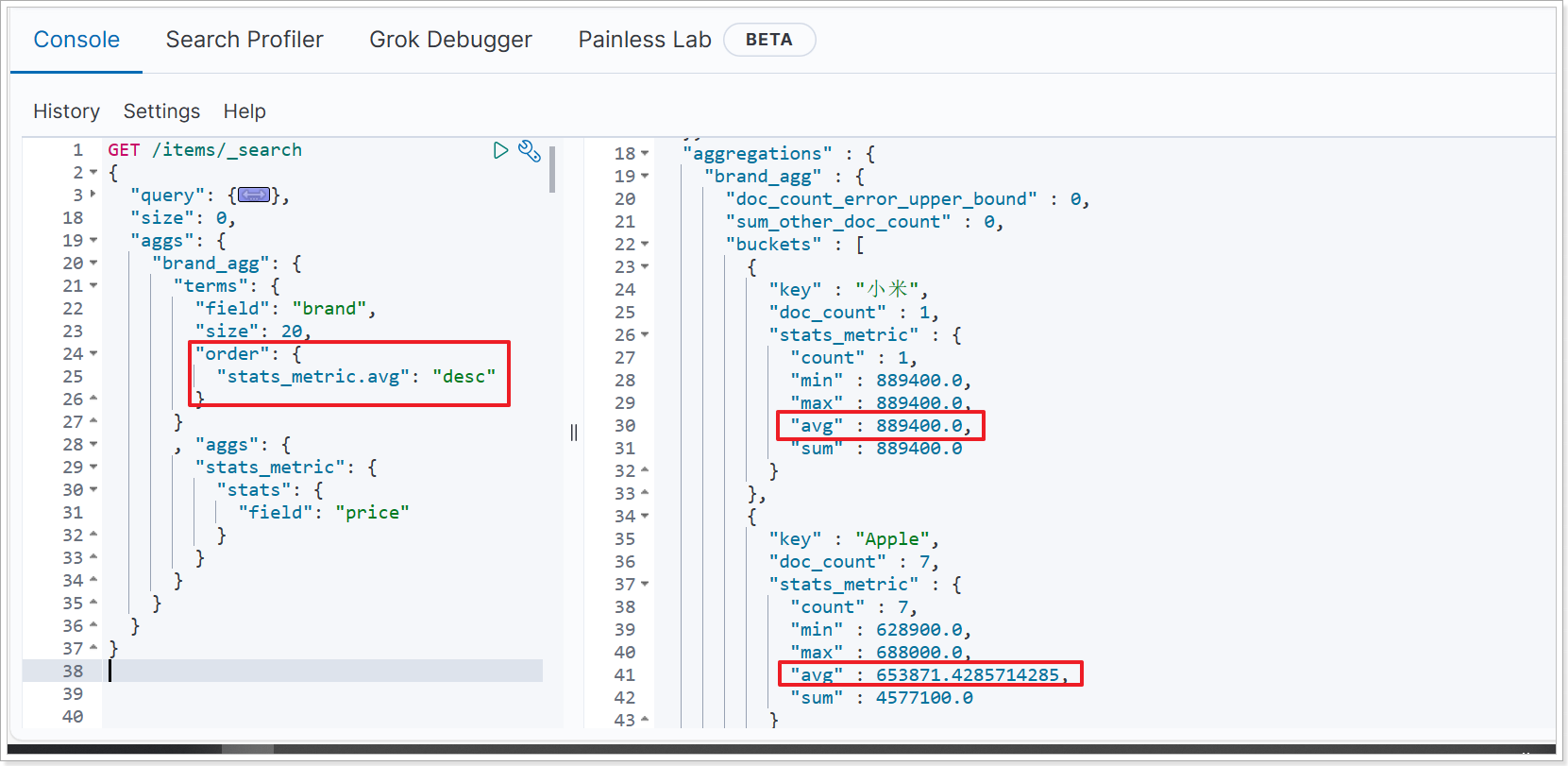1568x766 pixels.
Task: Collapse request line 2 fold arrow
Action: [93, 173]
